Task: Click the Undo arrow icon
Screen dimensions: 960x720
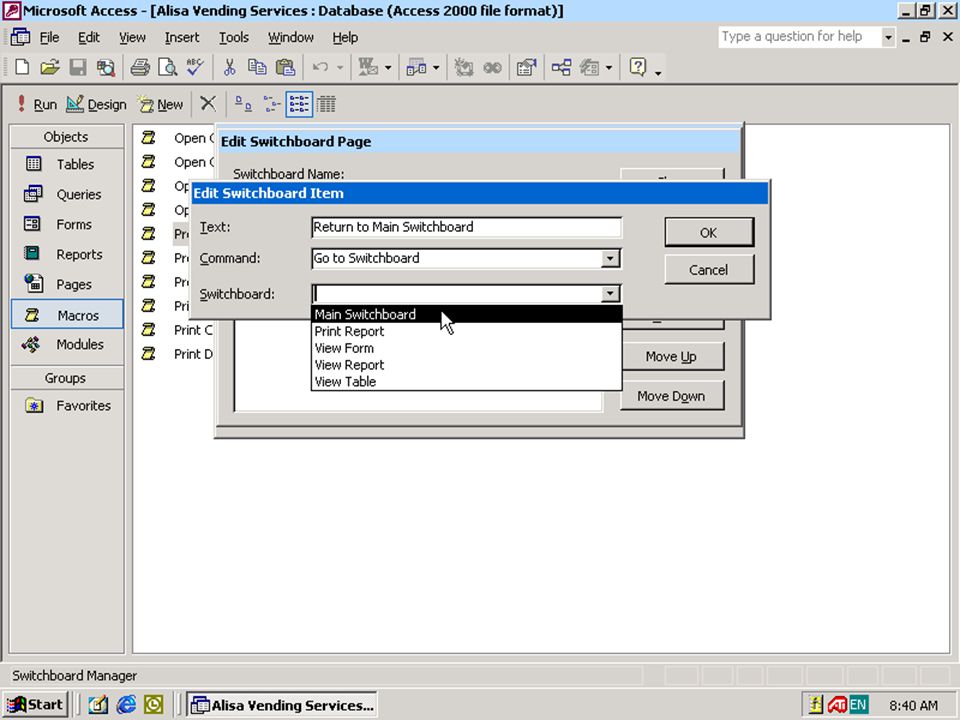Action: (320, 67)
